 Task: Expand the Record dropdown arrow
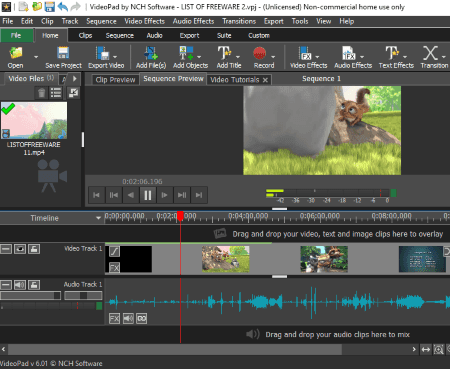pyautogui.click(x=273, y=57)
